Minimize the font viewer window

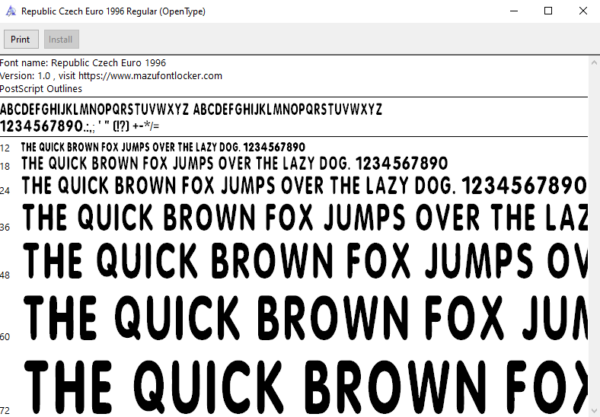pos(514,11)
